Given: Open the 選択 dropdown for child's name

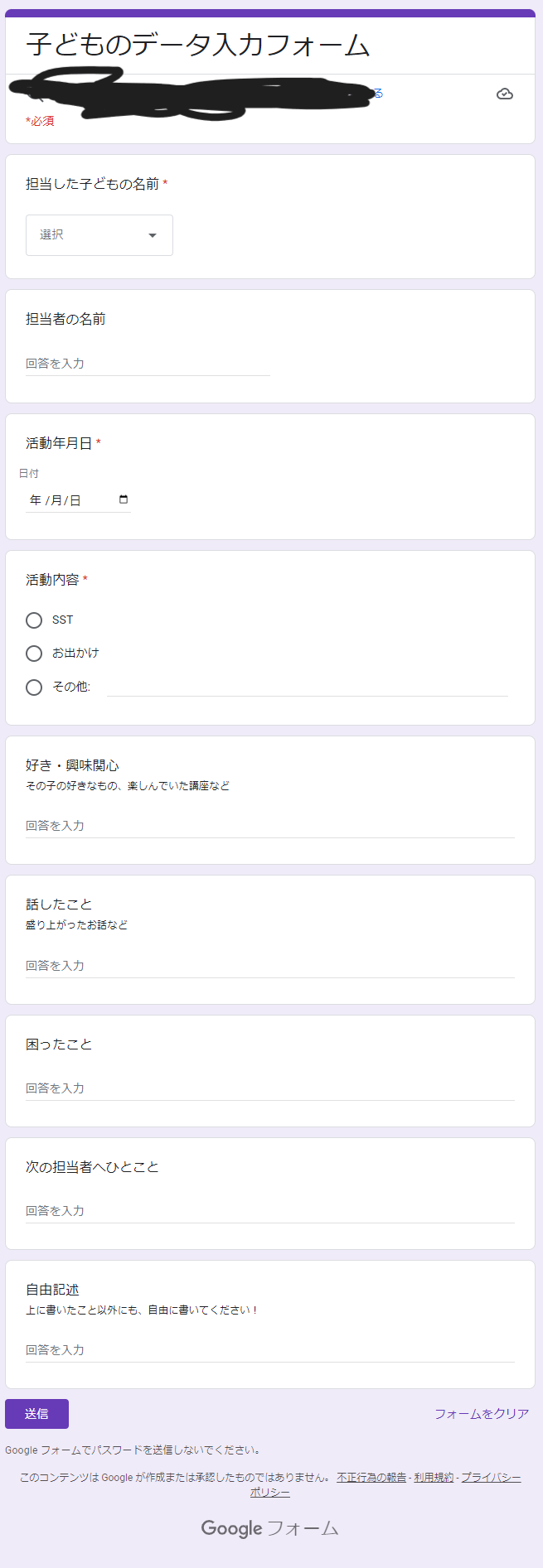Looking at the screenshot, I should pyautogui.click(x=99, y=235).
